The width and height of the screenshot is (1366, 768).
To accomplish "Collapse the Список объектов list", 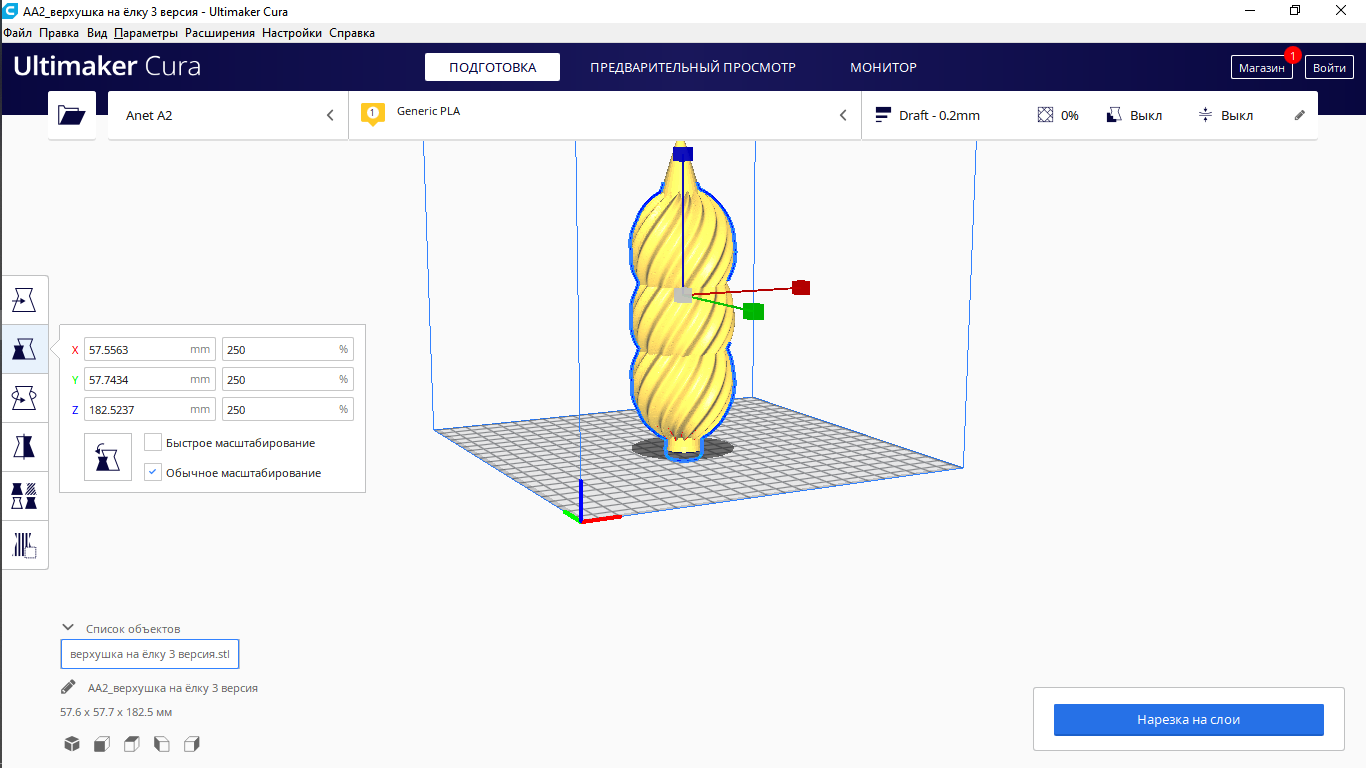I will click(x=68, y=628).
